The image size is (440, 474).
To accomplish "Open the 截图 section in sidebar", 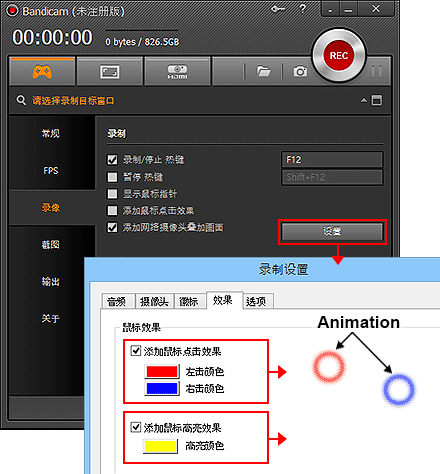I will pyautogui.click(x=51, y=245).
